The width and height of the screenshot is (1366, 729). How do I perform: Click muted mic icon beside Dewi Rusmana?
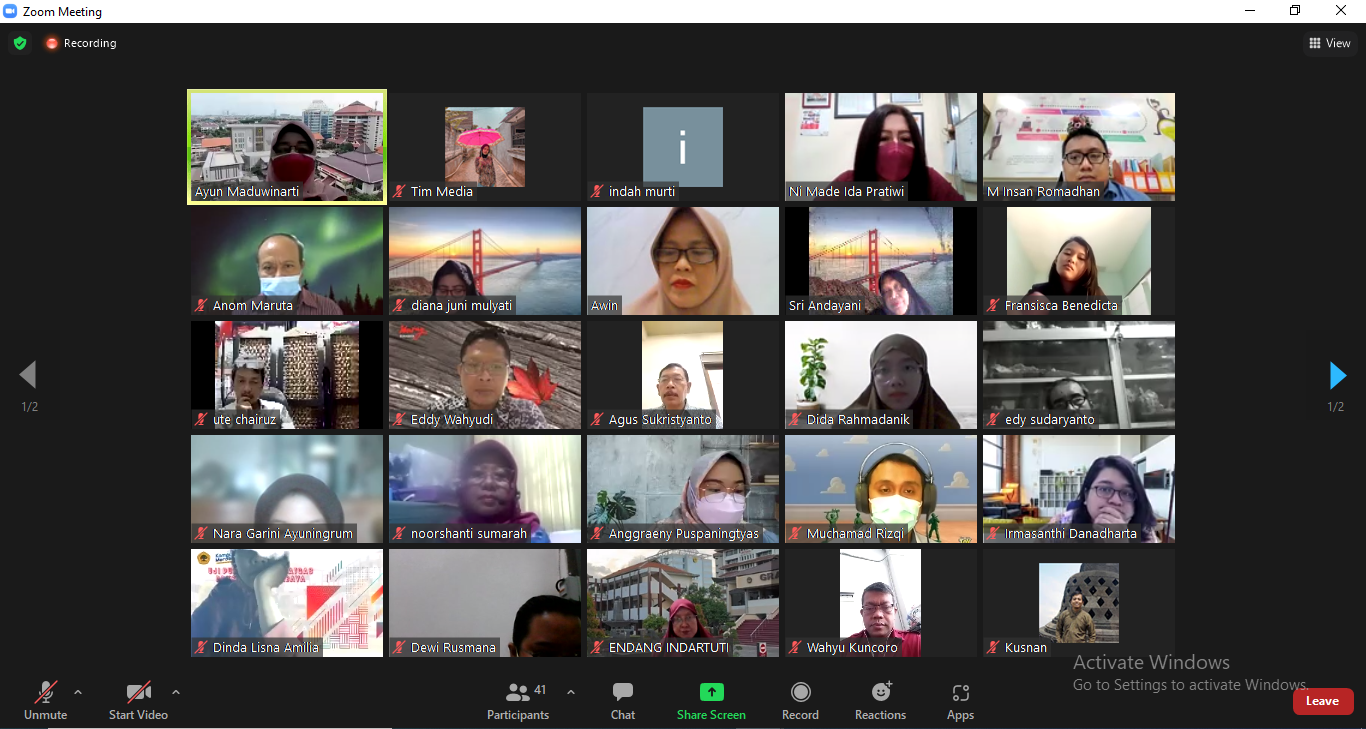[x=400, y=647]
